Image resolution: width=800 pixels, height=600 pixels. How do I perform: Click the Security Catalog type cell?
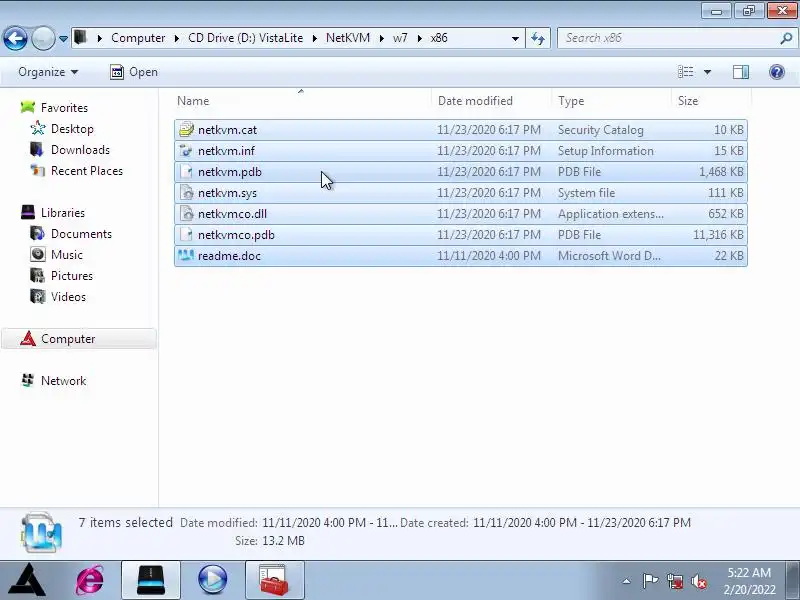(601, 130)
